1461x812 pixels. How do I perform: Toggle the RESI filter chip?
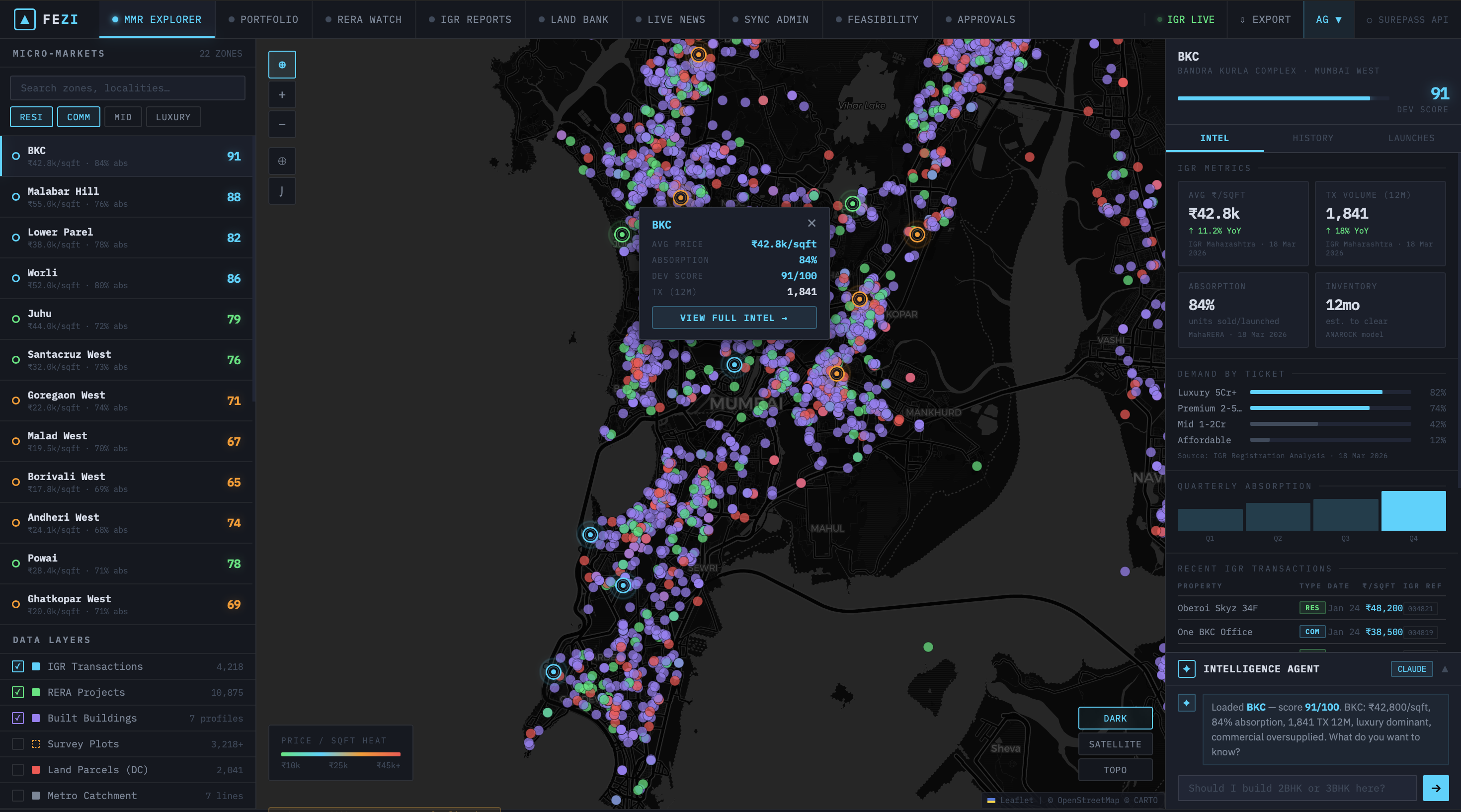31,117
